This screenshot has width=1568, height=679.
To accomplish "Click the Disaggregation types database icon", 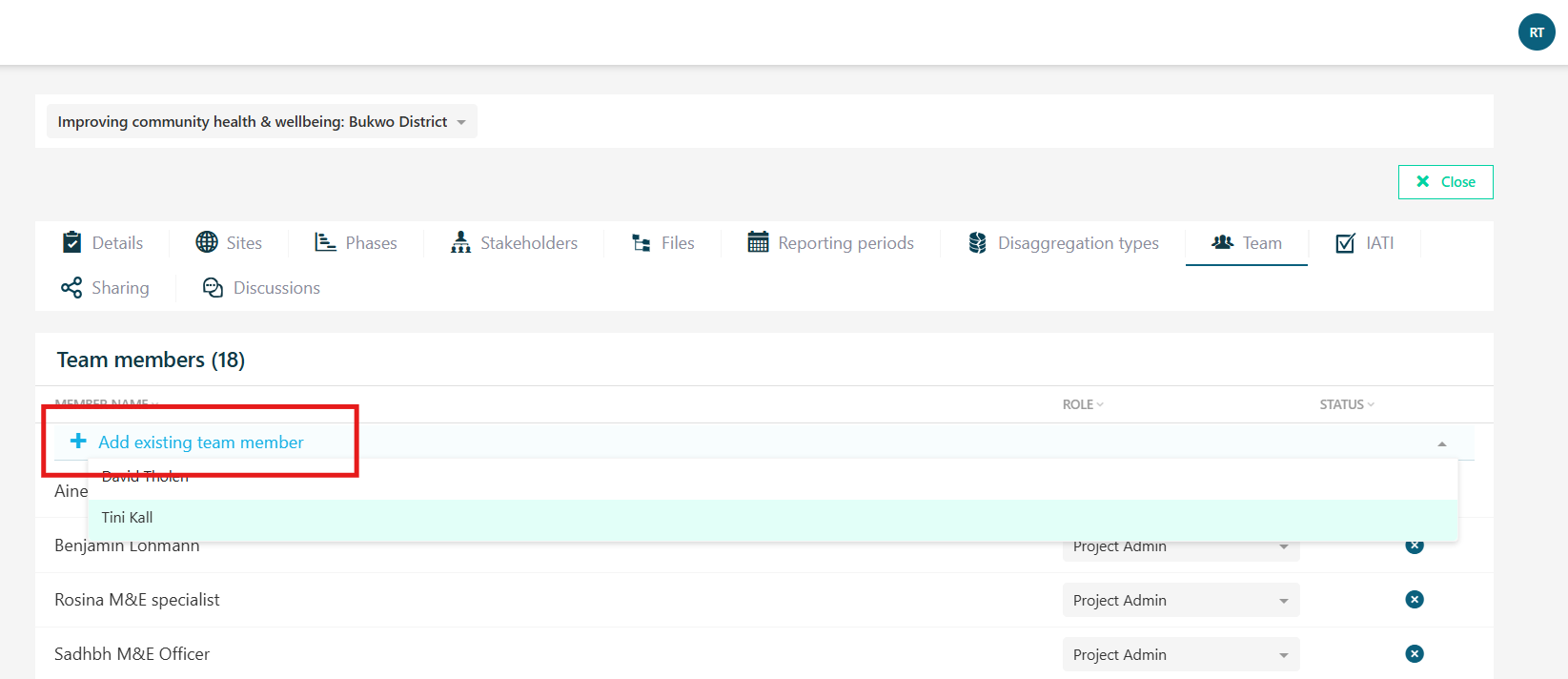I will point(977,242).
